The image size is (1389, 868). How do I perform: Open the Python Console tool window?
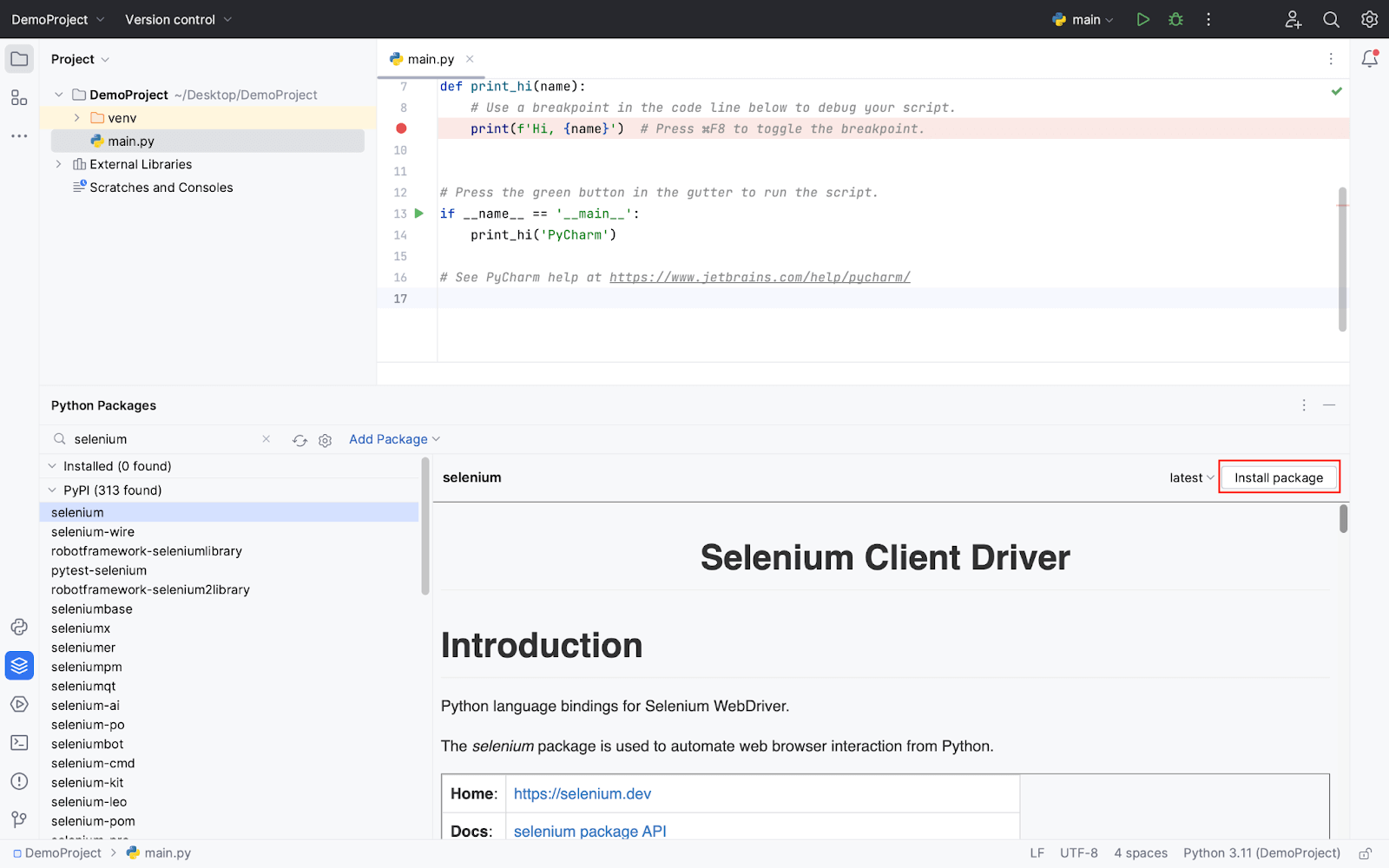19,627
